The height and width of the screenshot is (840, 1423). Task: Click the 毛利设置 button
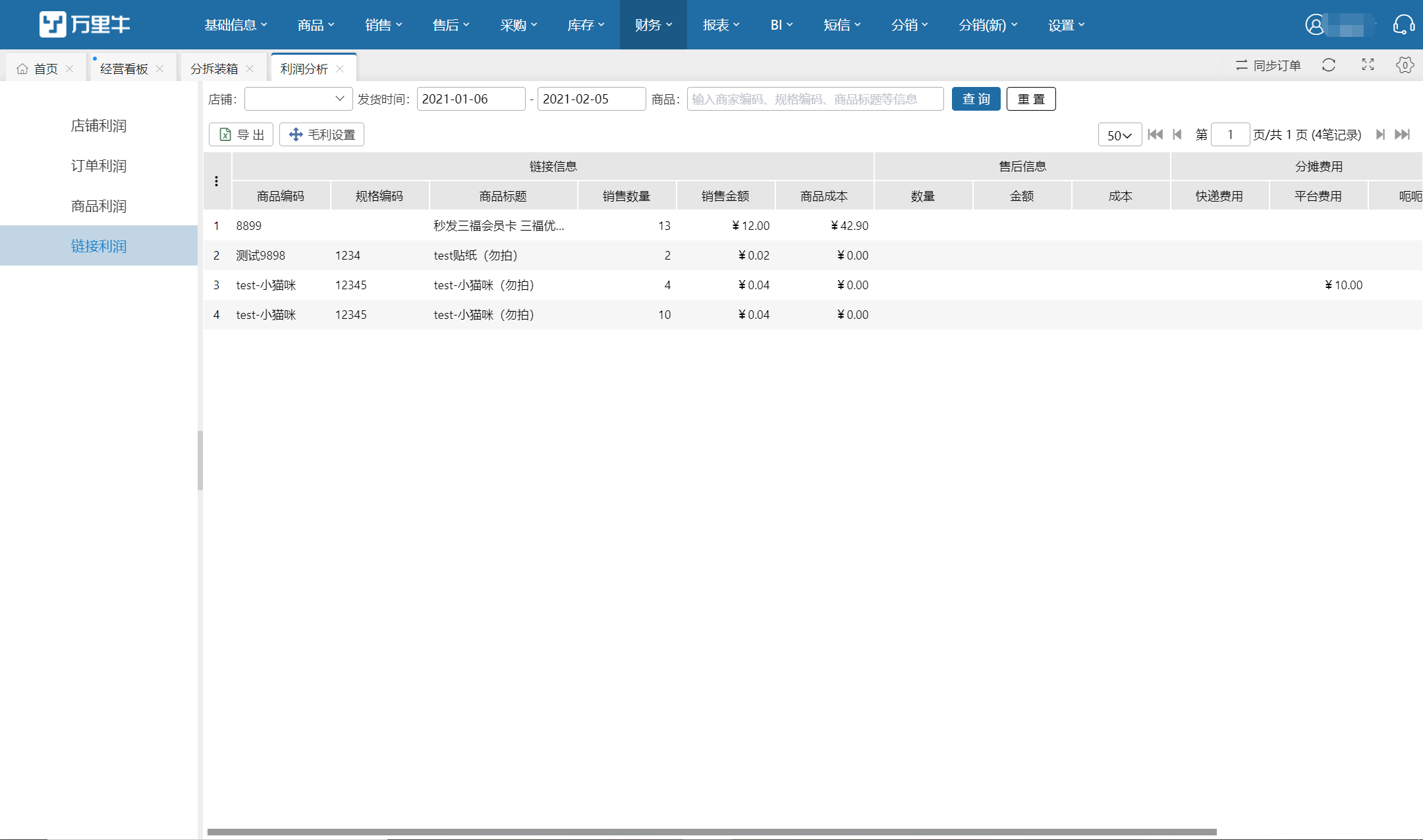(x=321, y=134)
